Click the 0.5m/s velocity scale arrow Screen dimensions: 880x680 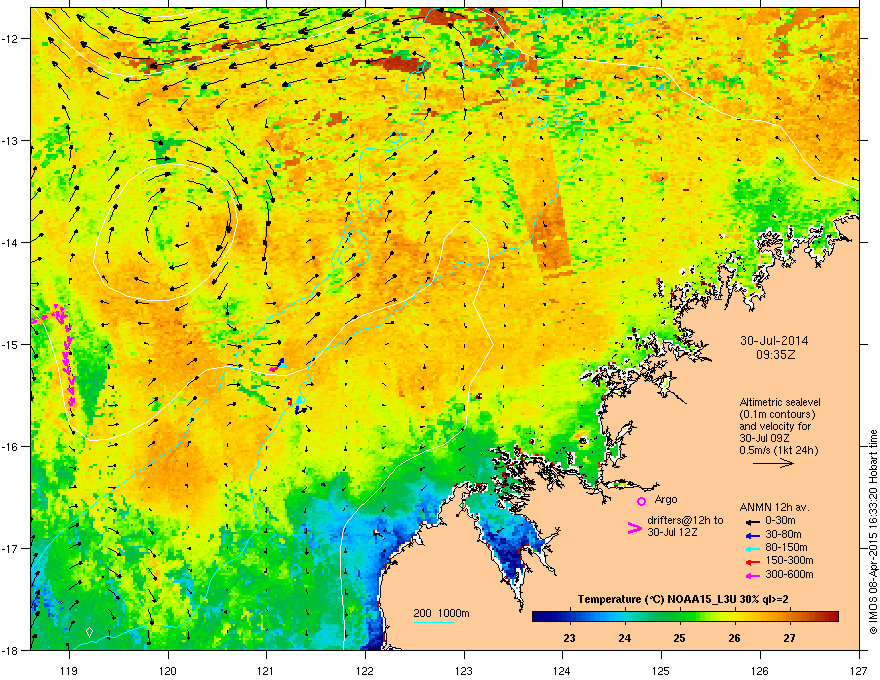(773, 463)
